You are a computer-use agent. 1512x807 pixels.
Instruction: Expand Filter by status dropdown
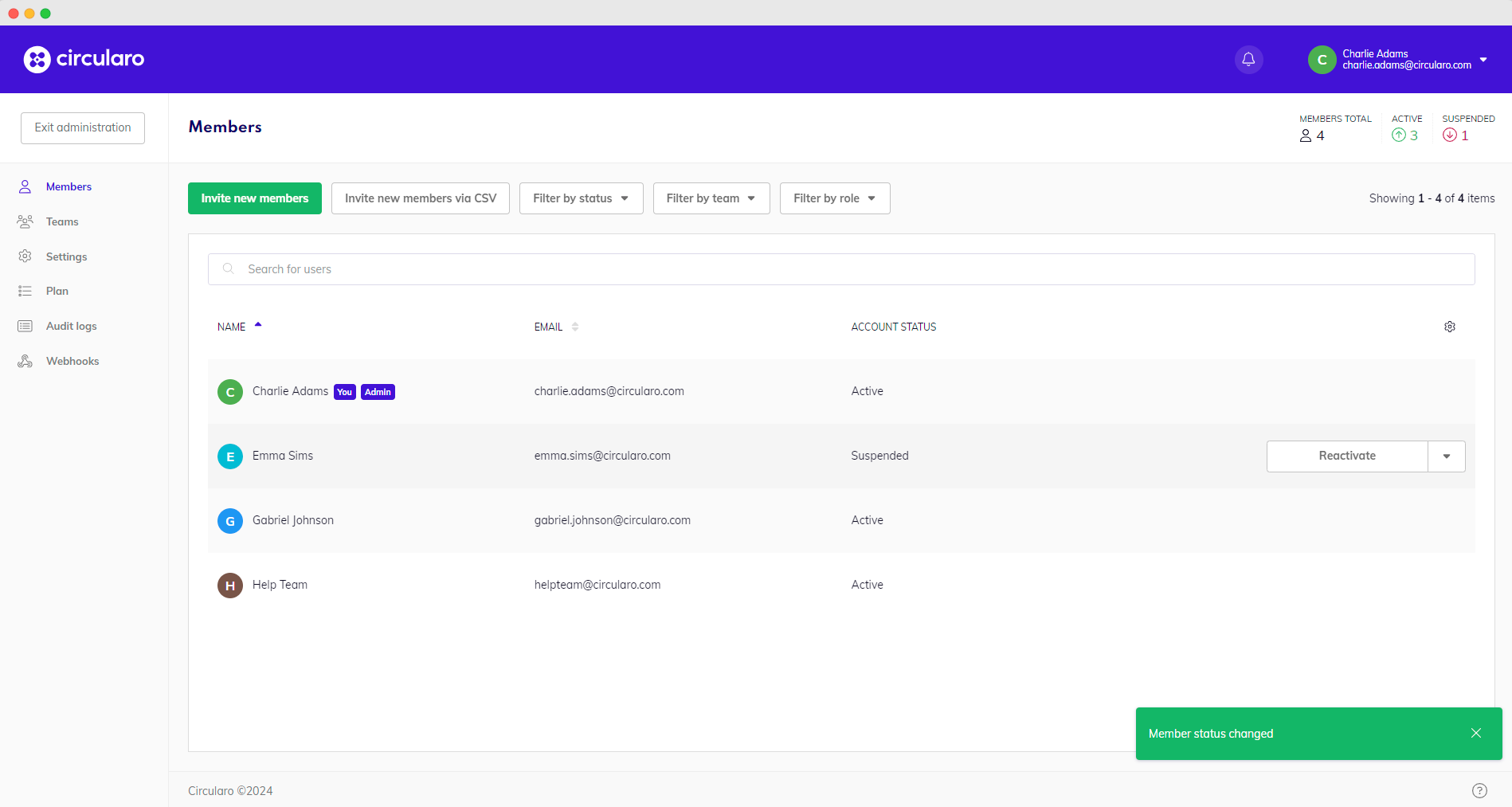pyautogui.click(x=581, y=198)
